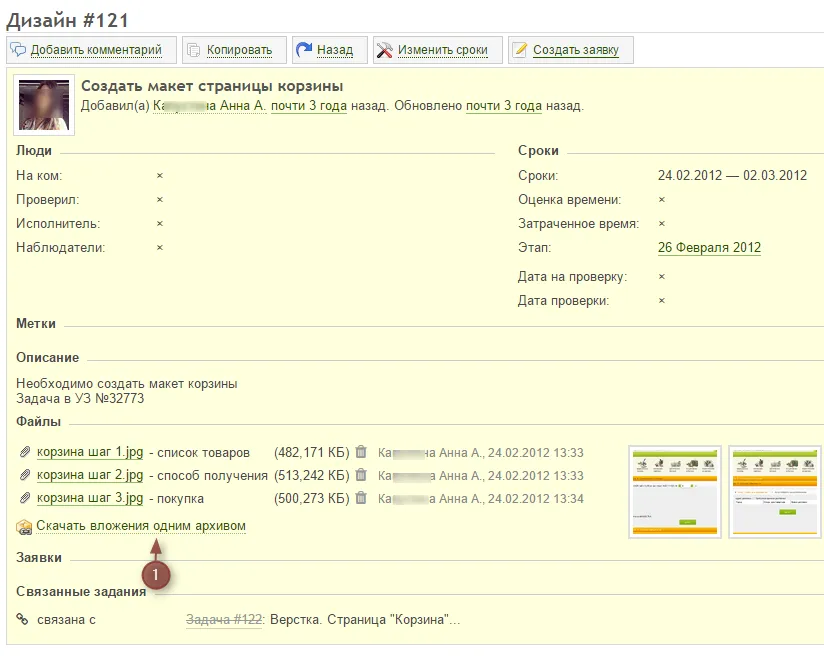Open the author's avatar photo
This screenshot has height=656, width=824.
[x=44, y=105]
